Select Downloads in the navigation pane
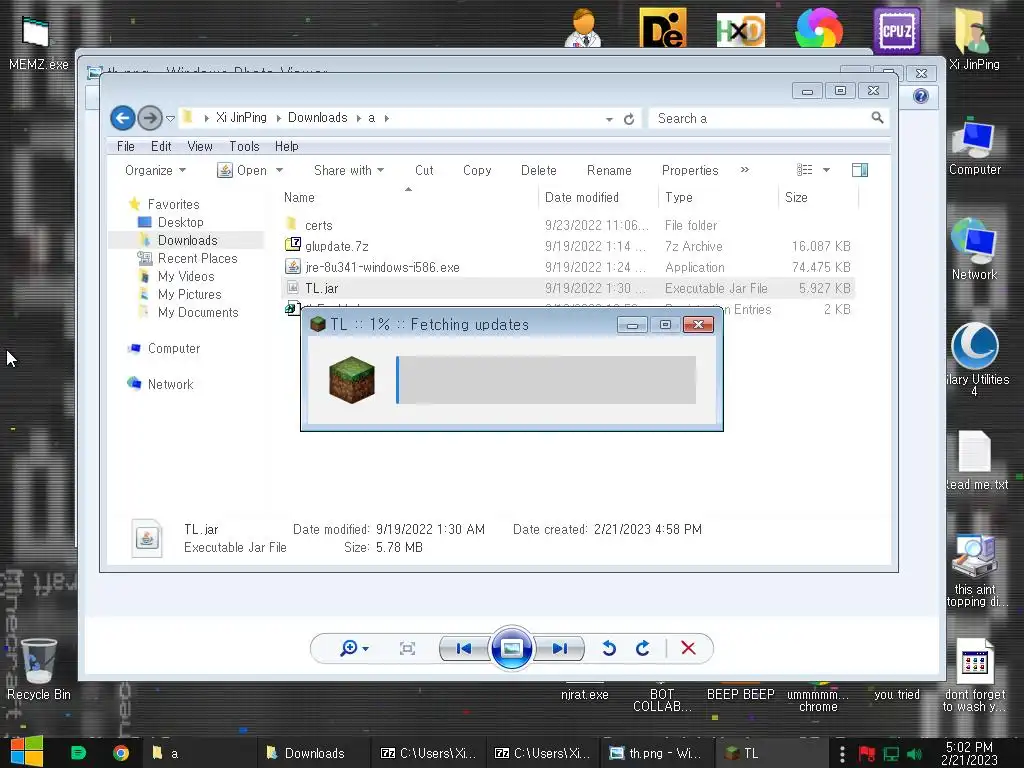 tap(187, 240)
